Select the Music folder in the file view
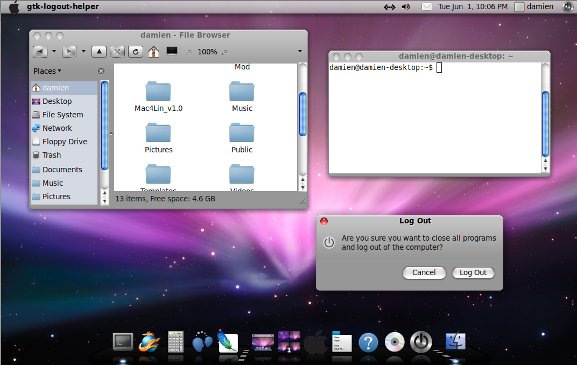This screenshot has height=365, width=577. (x=242, y=96)
